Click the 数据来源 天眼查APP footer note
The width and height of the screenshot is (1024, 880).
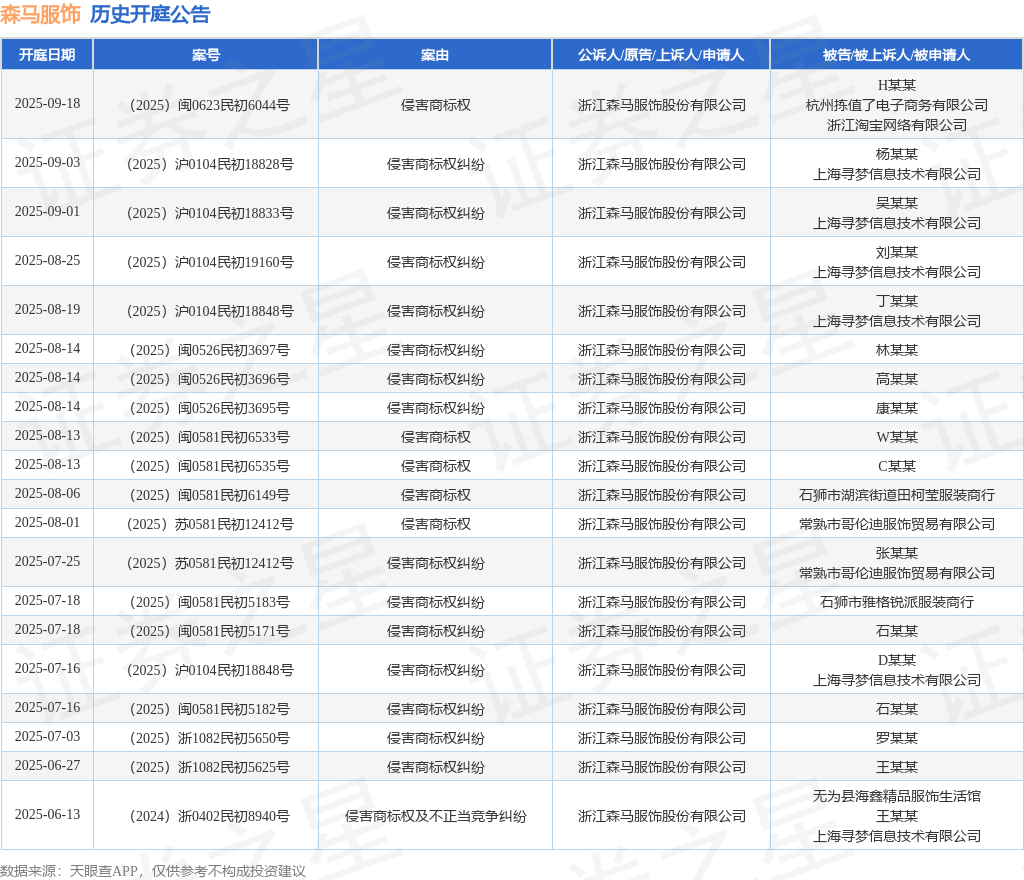coord(153,871)
